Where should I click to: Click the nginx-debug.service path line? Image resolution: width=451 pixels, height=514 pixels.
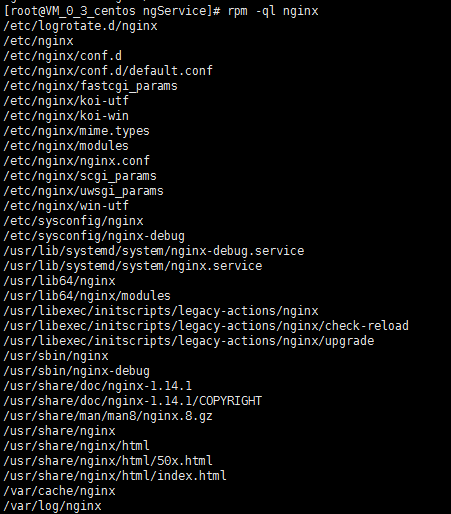[x=154, y=251]
